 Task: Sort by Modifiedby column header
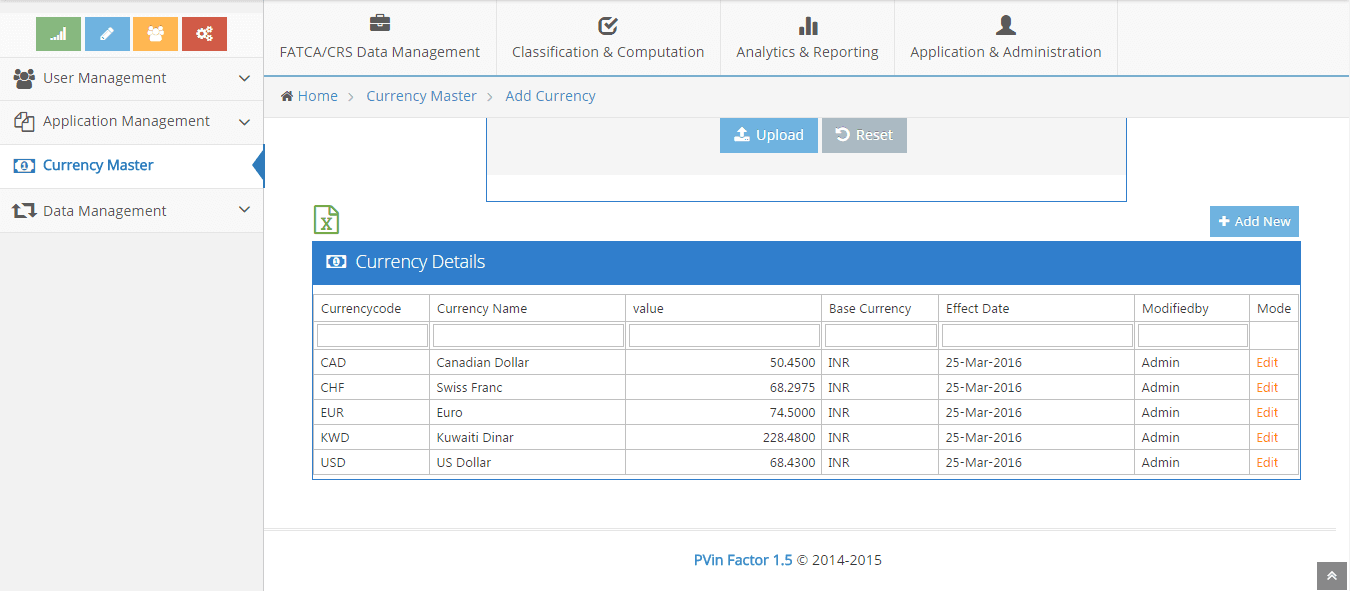click(x=1193, y=308)
